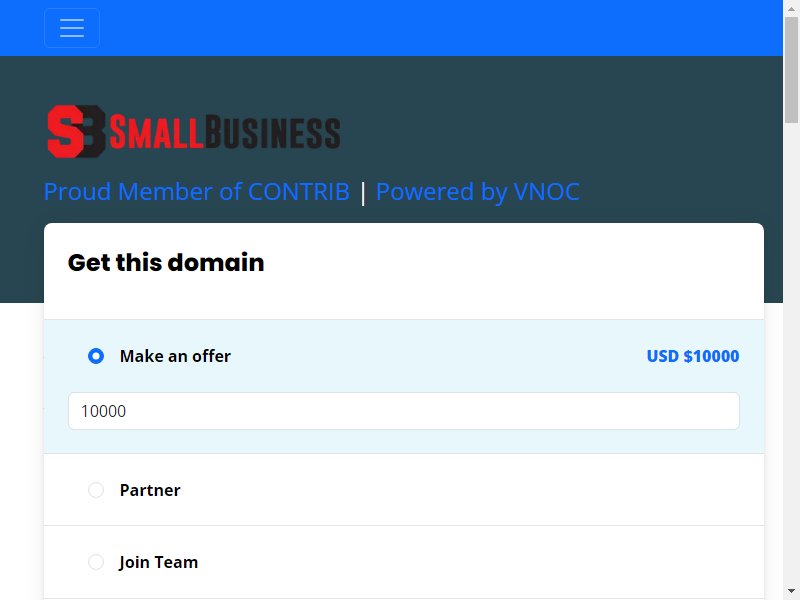The height and width of the screenshot is (600, 800).
Task: Select the Partner radio button
Action: point(96,490)
